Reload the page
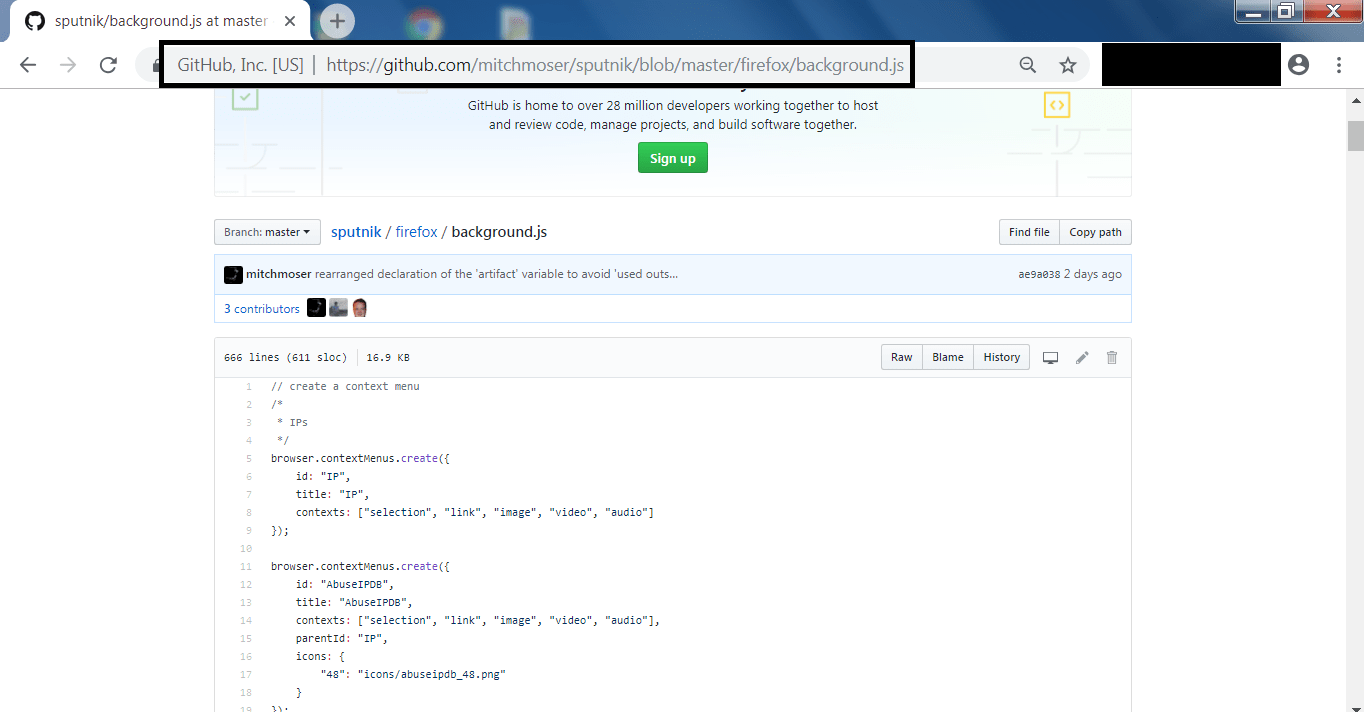 pyautogui.click(x=108, y=63)
